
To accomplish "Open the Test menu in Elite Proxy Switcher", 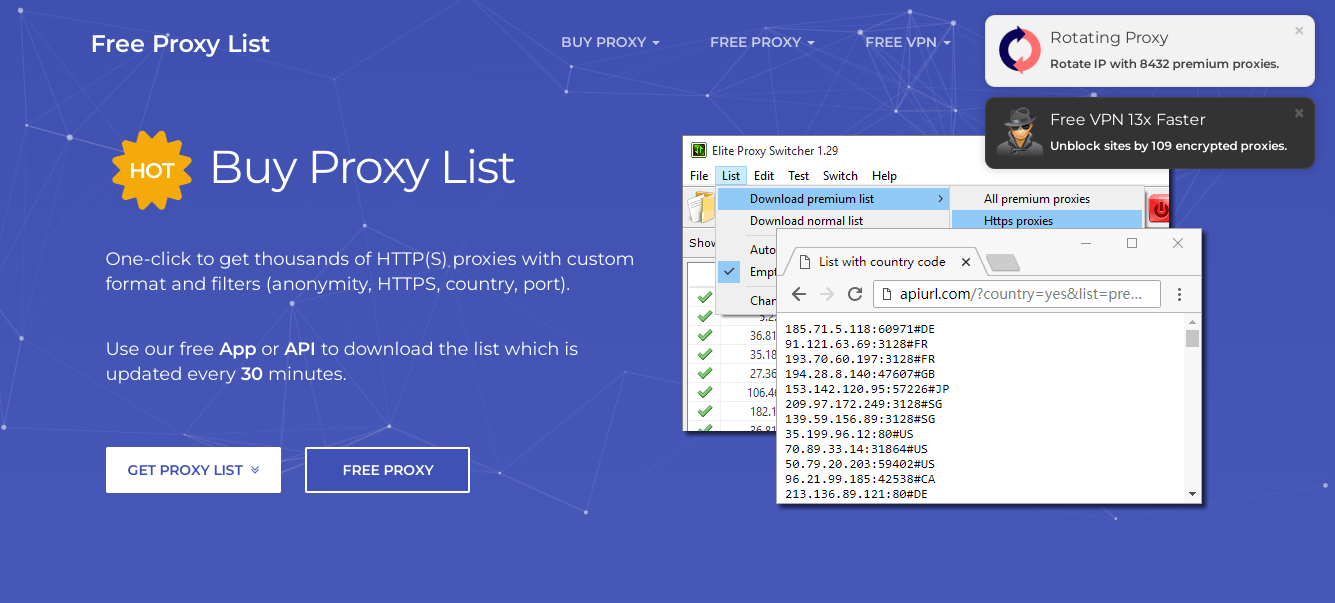I will (x=798, y=176).
